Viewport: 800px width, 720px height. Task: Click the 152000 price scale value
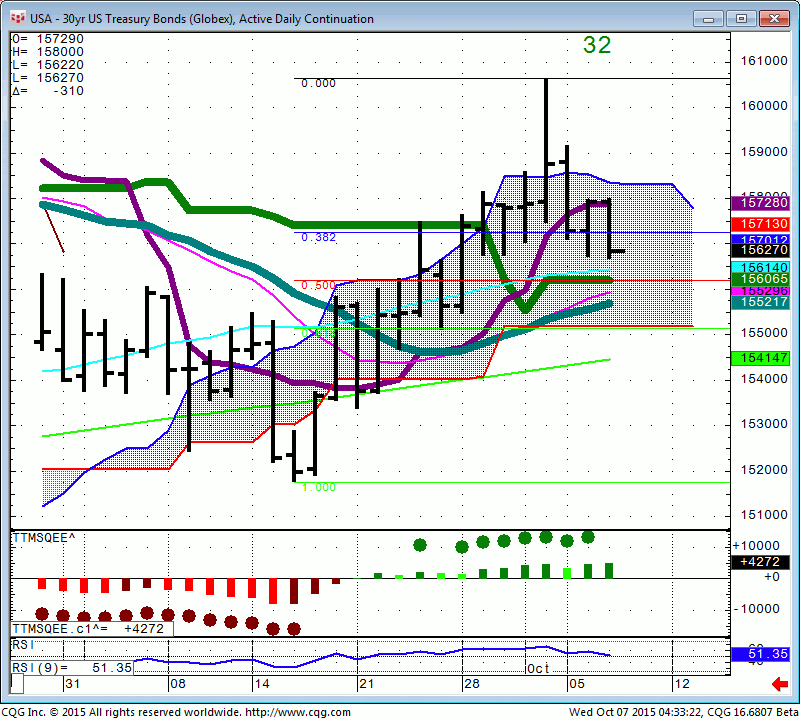click(x=764, y=469)
